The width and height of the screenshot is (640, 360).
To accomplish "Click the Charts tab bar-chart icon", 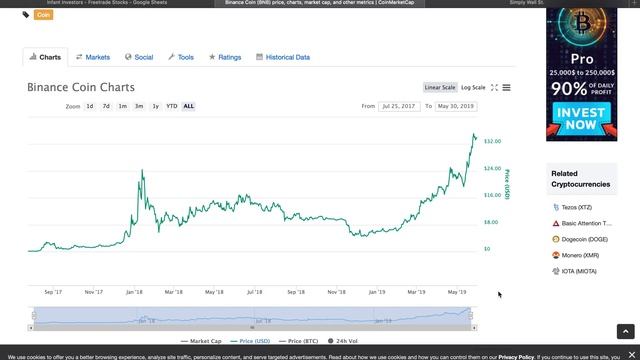I will (x=33, y=57).
